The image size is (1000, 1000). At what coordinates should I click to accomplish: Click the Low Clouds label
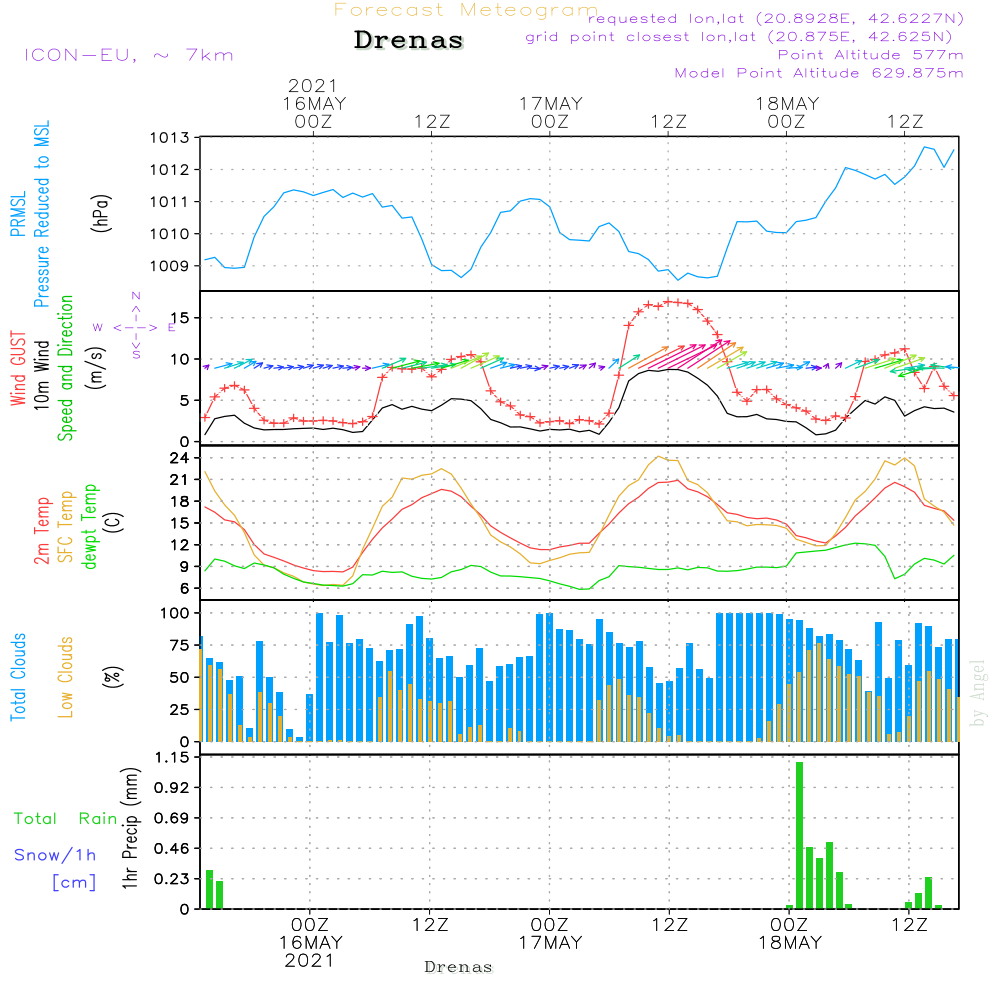tap(66, 677)
